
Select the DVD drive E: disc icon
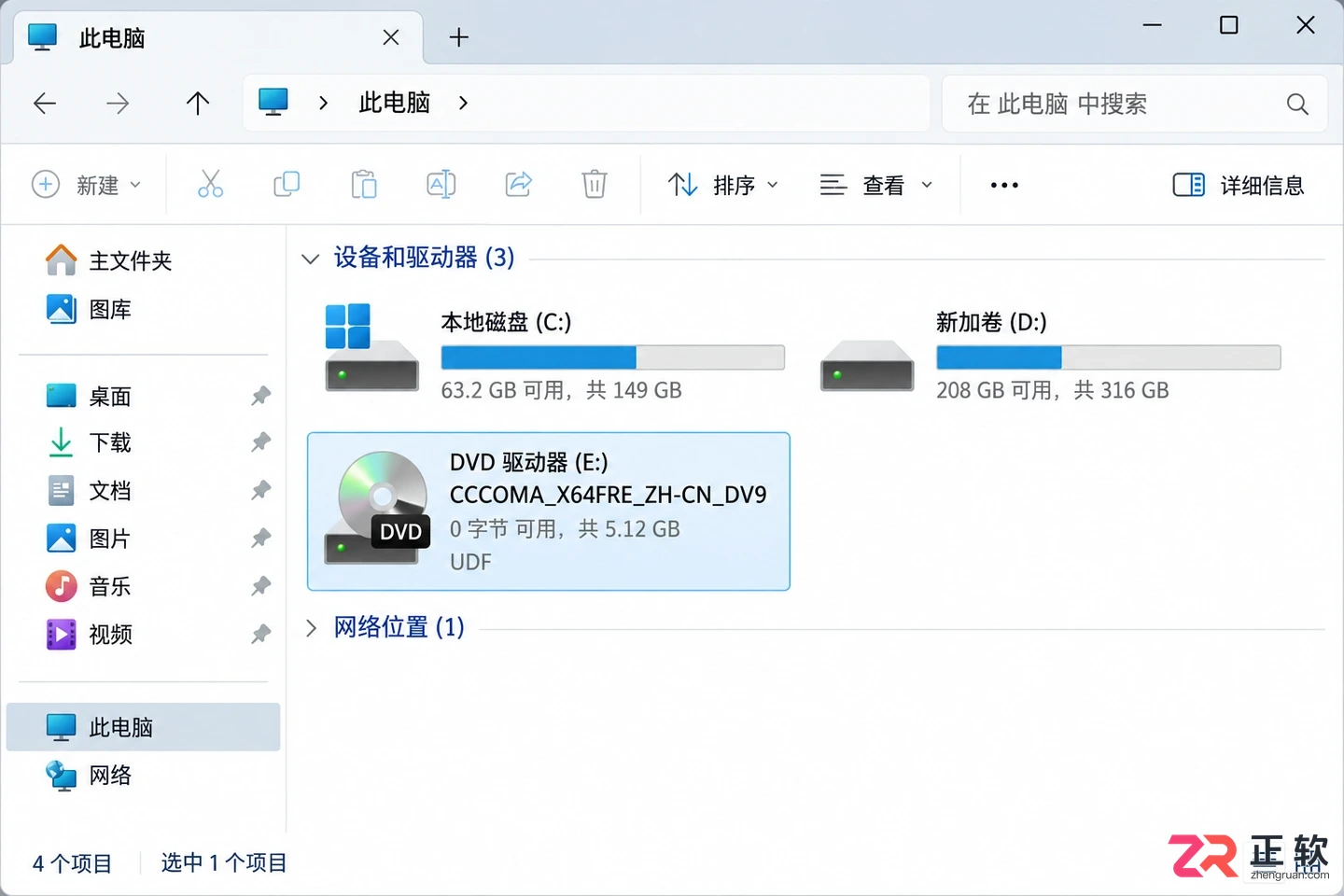(x=377, y=509)
